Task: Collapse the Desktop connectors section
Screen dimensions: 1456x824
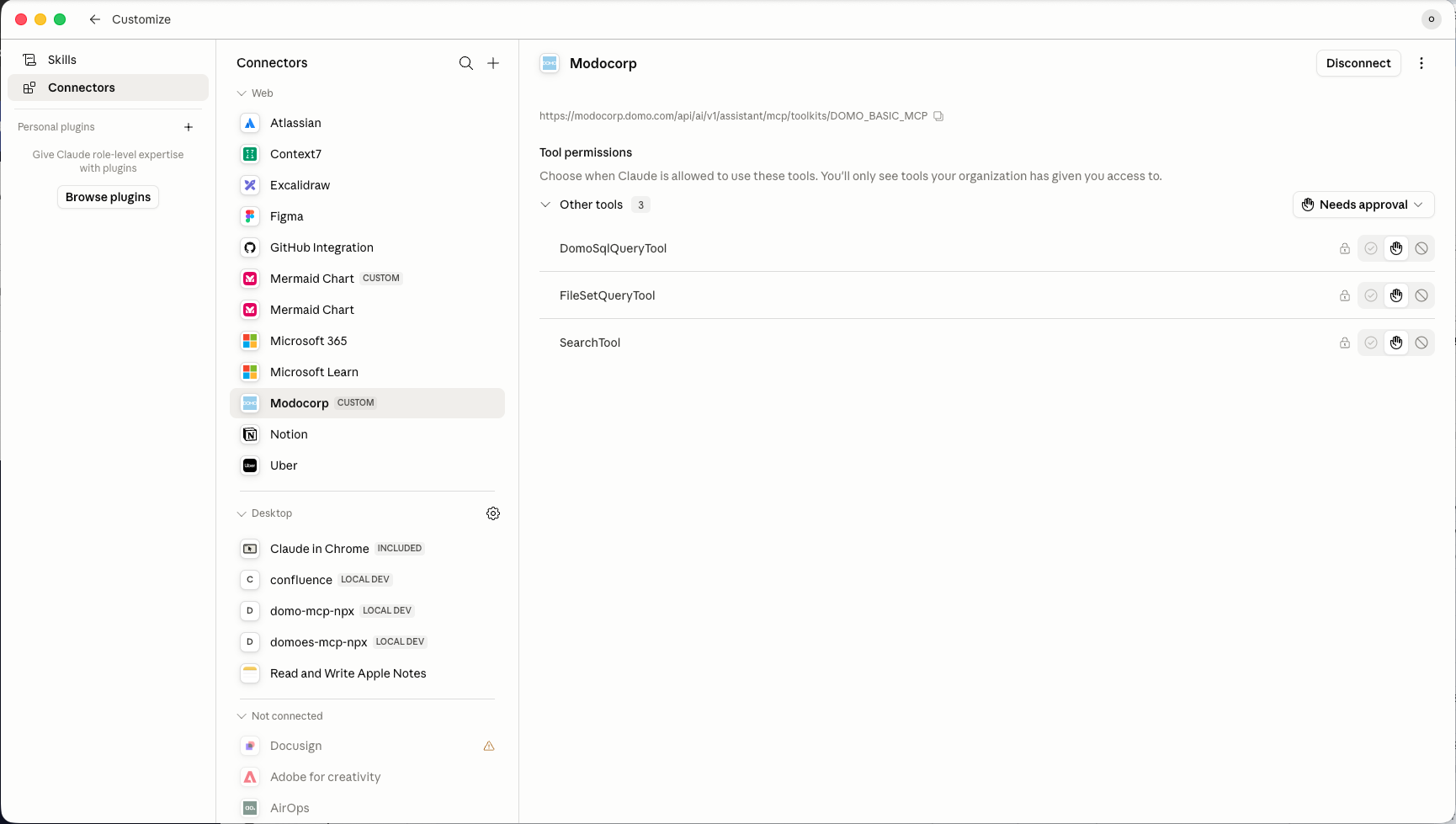Action: coord(242,513)
